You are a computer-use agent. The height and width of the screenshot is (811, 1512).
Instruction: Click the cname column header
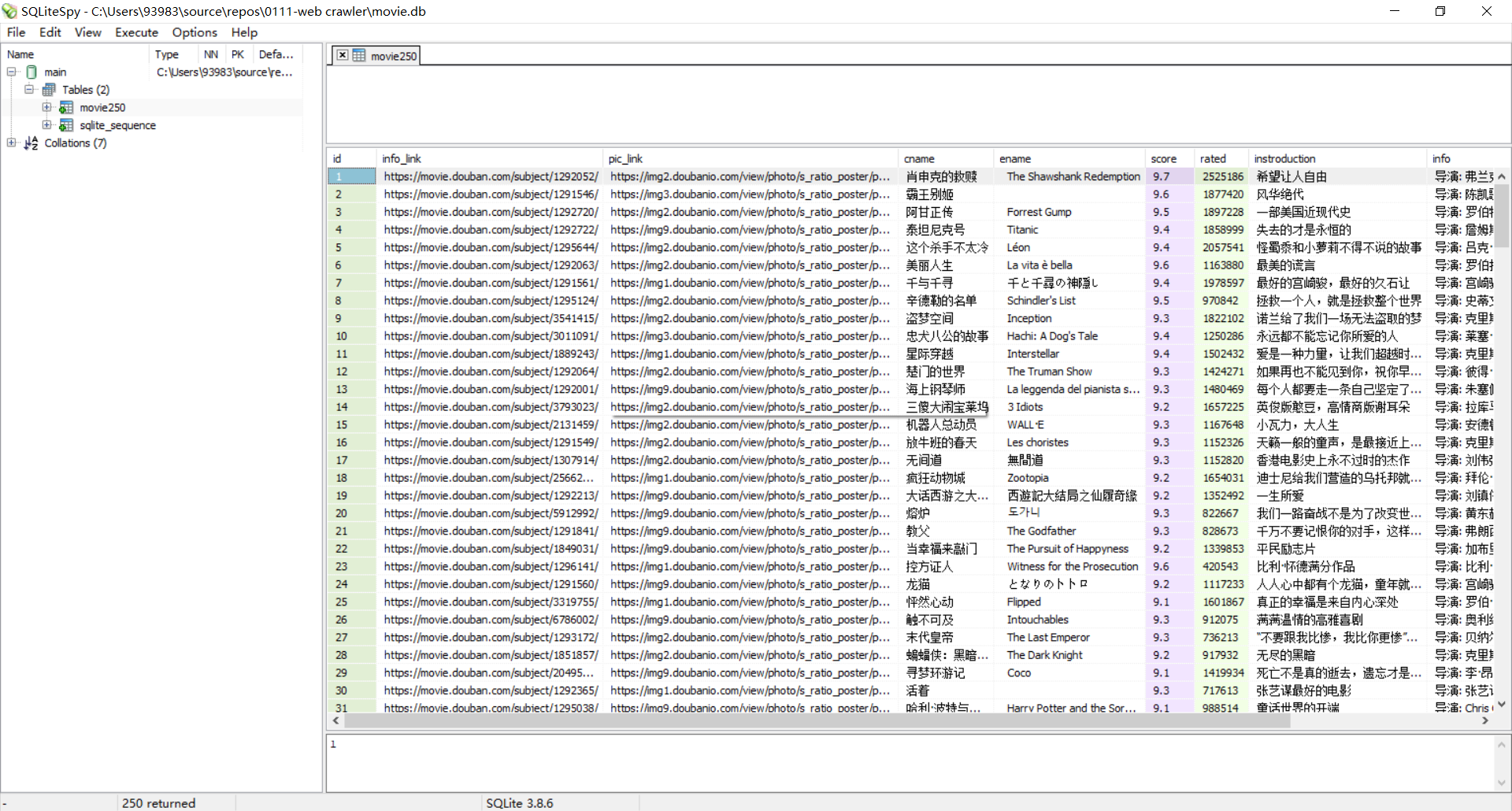click(x=945, y=158)
